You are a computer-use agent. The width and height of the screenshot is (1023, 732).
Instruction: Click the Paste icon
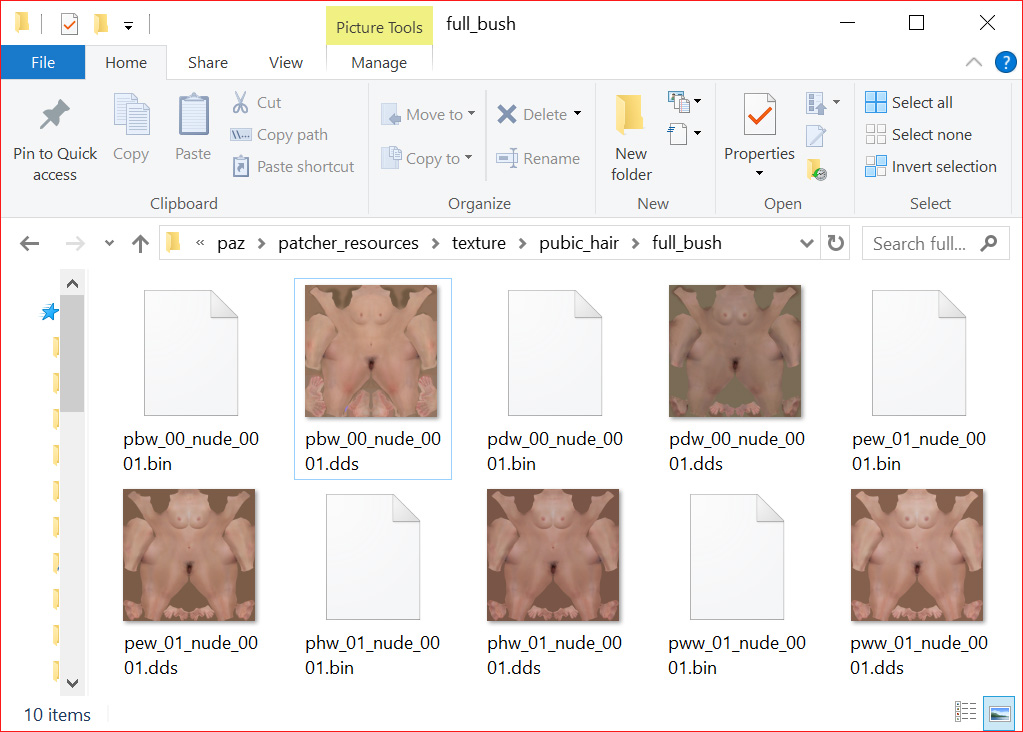tap(192, 128)
